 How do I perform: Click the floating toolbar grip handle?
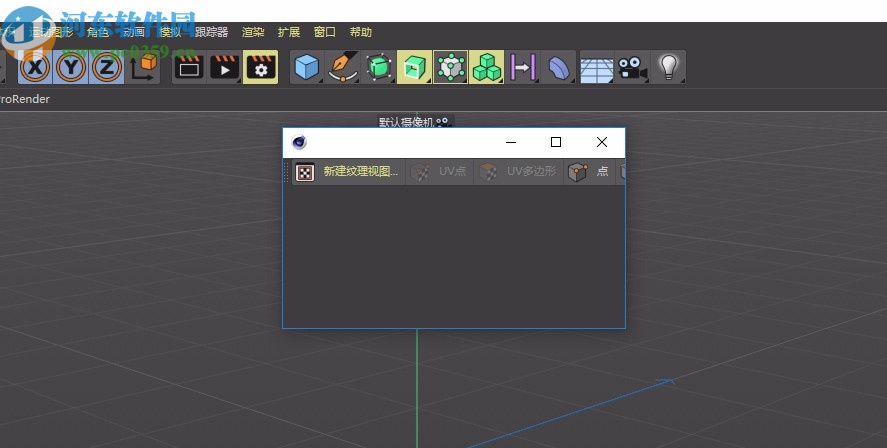coord(286,172)
